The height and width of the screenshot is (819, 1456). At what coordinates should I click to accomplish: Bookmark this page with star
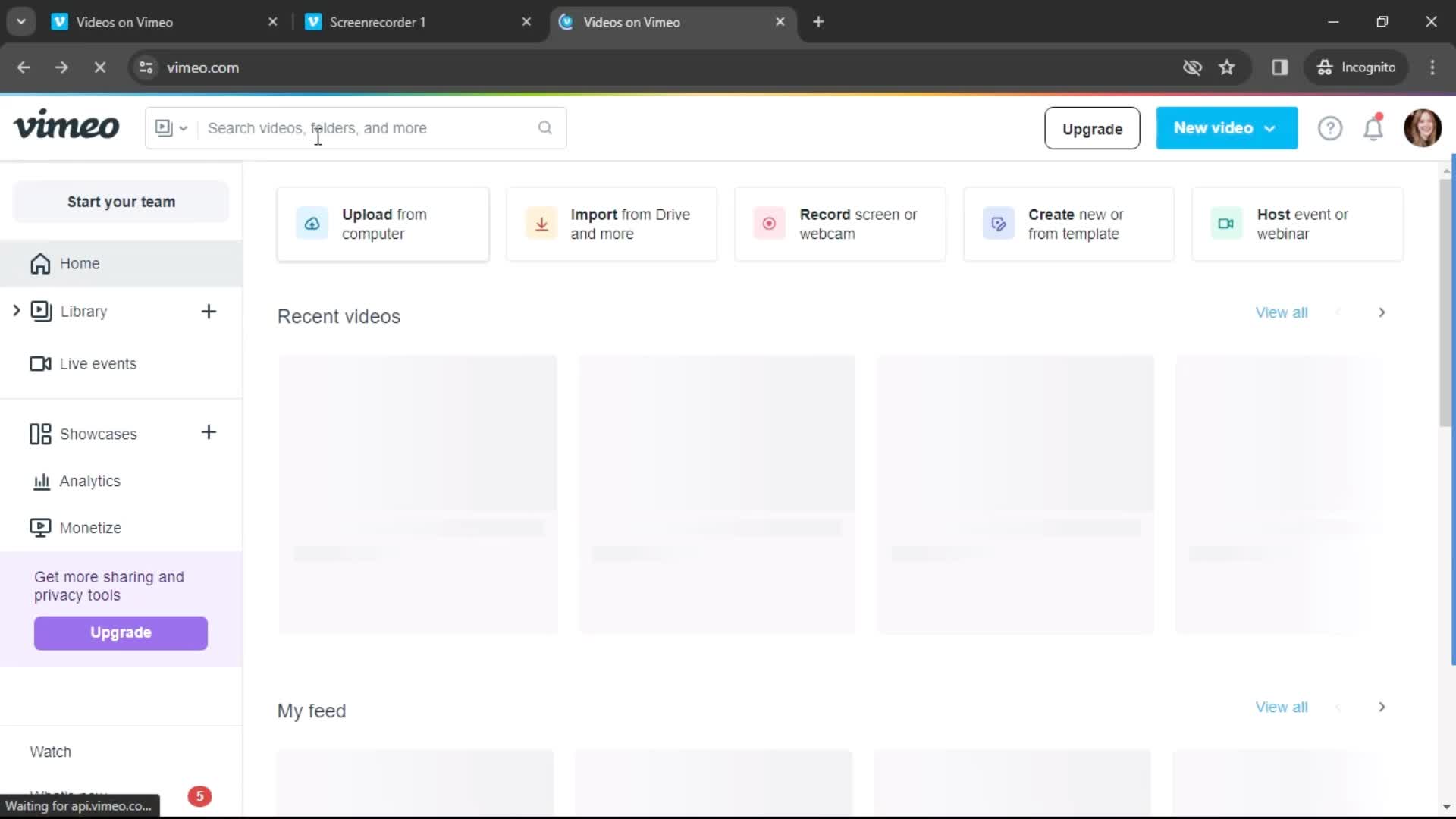[x=1227, y=67]
